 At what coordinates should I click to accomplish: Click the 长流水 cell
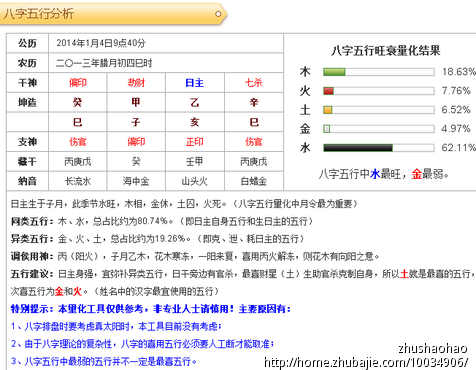[x=77, y=181]
